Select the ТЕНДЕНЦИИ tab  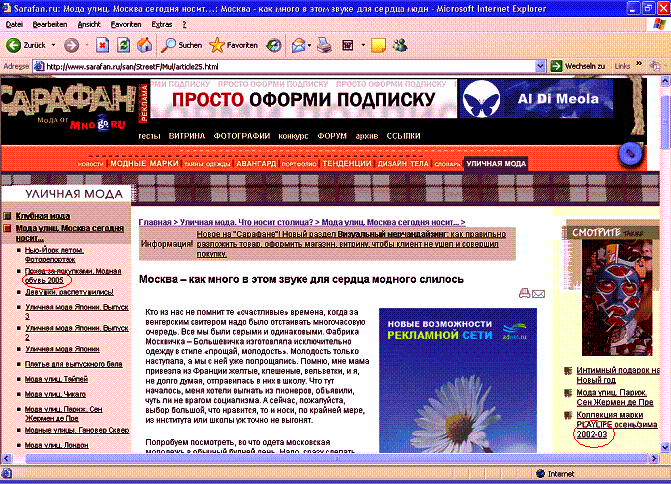pos(347,163)
